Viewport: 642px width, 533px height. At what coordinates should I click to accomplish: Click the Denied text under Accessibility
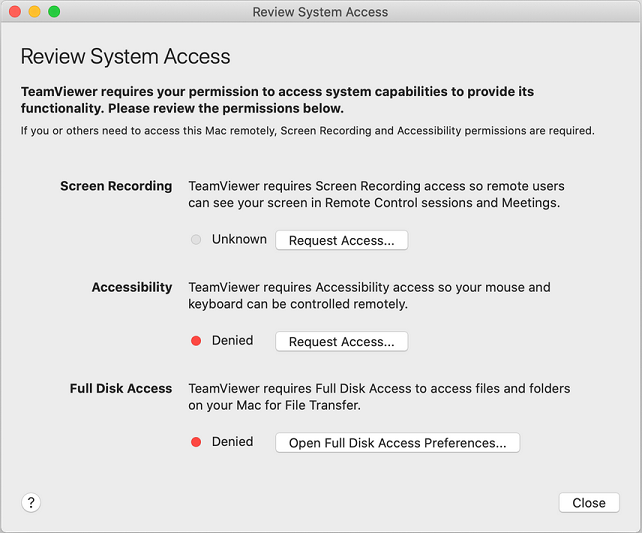[x=232, y=341]
